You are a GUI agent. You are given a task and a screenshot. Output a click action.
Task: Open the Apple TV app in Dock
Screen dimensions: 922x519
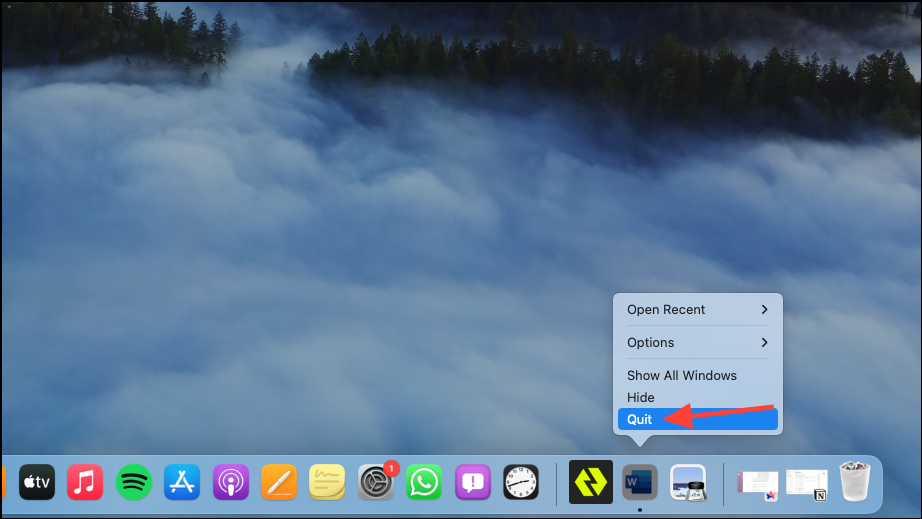[x=36, y=482]
